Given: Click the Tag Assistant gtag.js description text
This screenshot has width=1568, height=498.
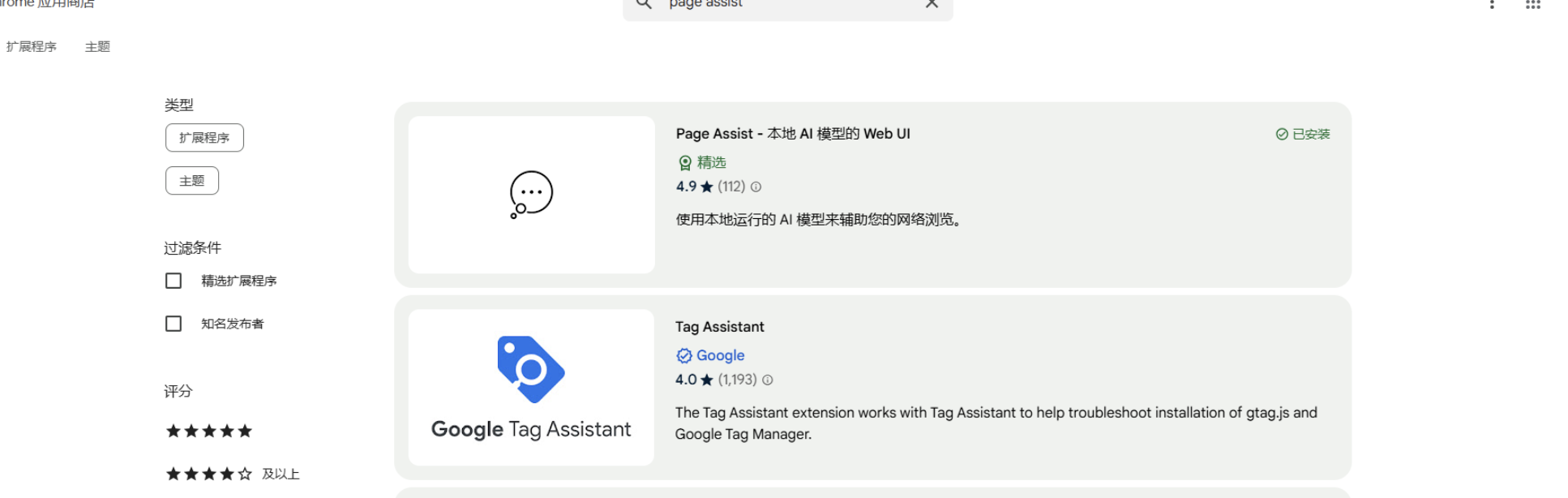Looking at the screenshot, I should click(996, 423).
